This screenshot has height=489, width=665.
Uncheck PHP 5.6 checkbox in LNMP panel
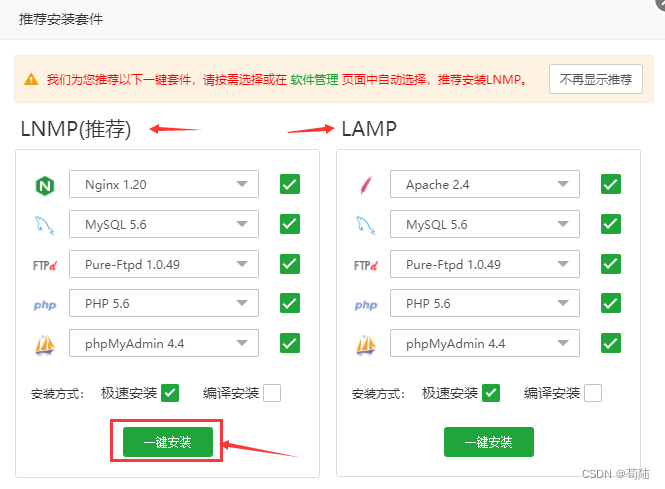(x=290, y=303)
